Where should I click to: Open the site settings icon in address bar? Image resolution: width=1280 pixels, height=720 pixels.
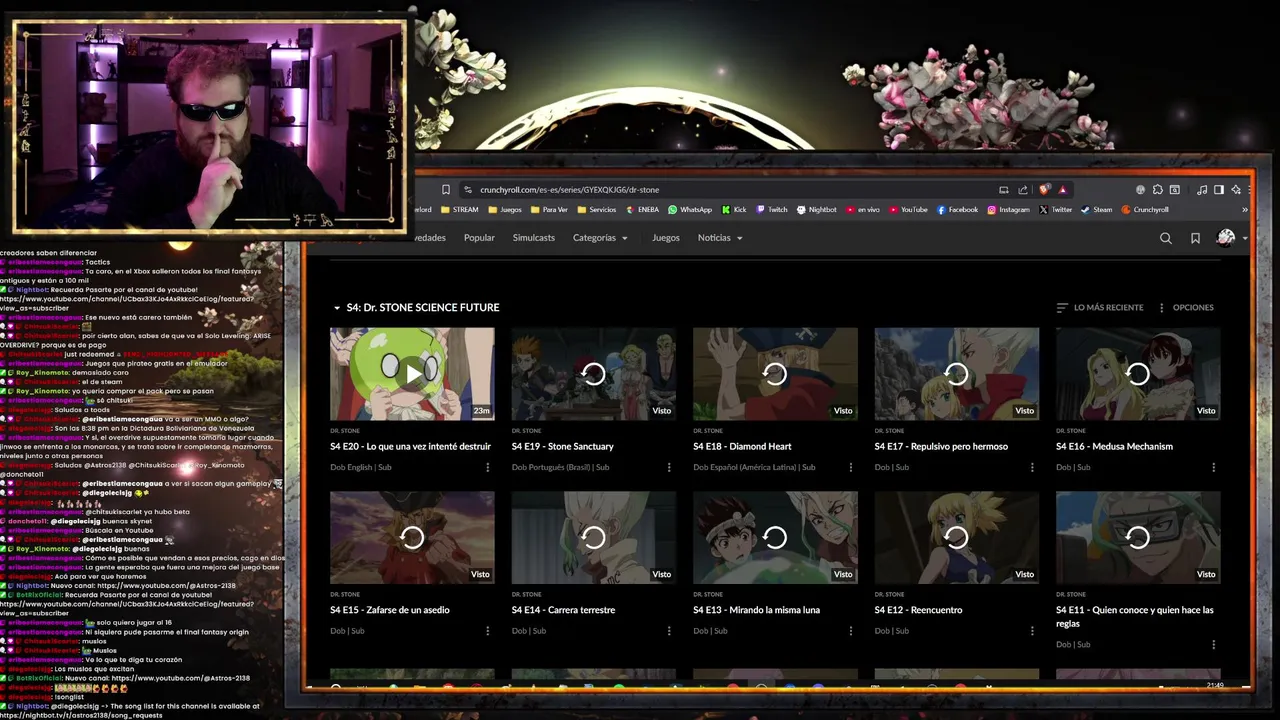[468, 189]
